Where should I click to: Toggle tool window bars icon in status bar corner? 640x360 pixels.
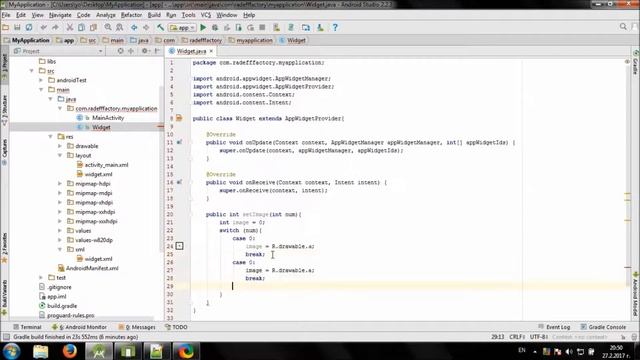pyautogui.click(x=6, y=337)
